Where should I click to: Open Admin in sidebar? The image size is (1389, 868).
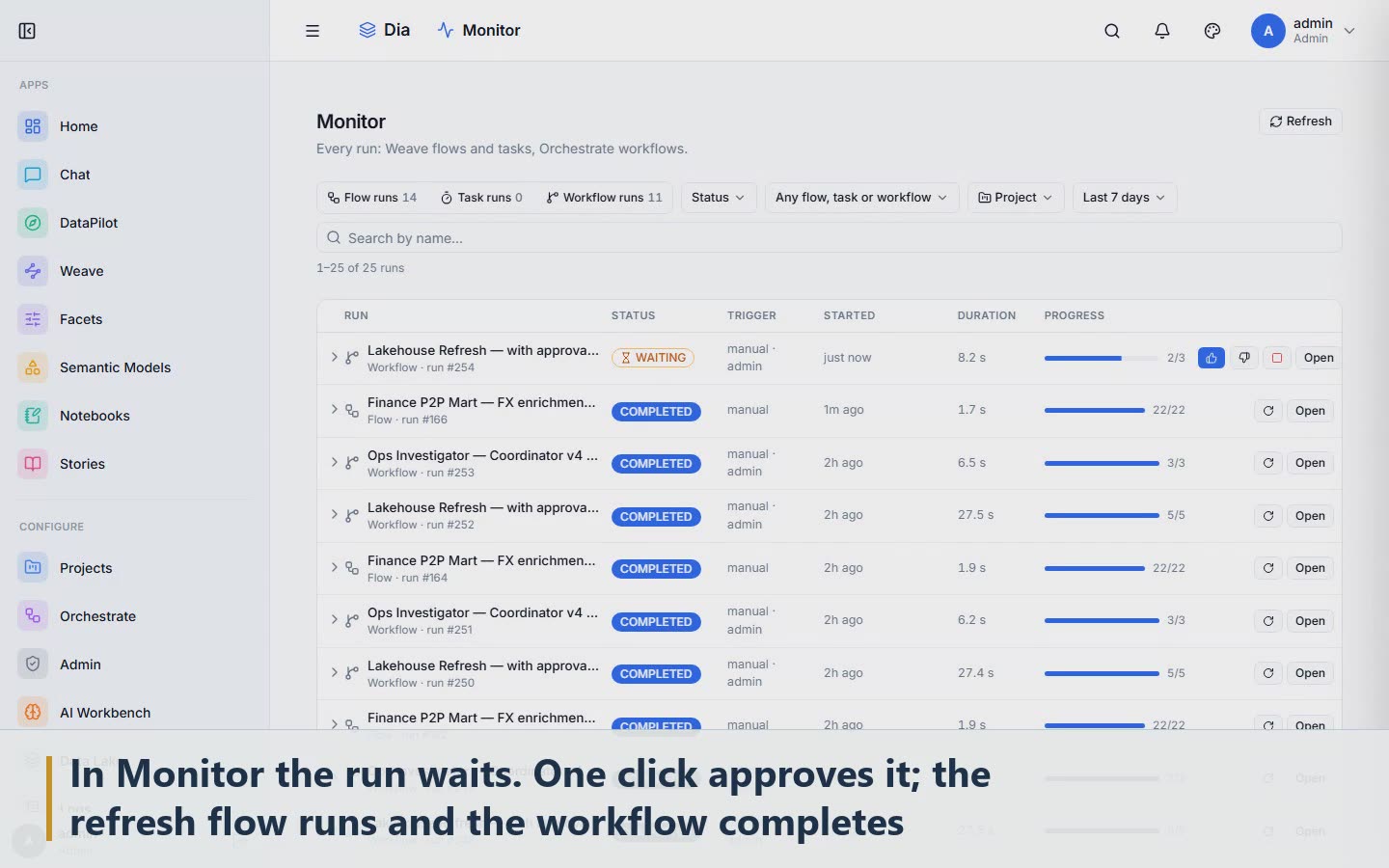click(134, 665)
